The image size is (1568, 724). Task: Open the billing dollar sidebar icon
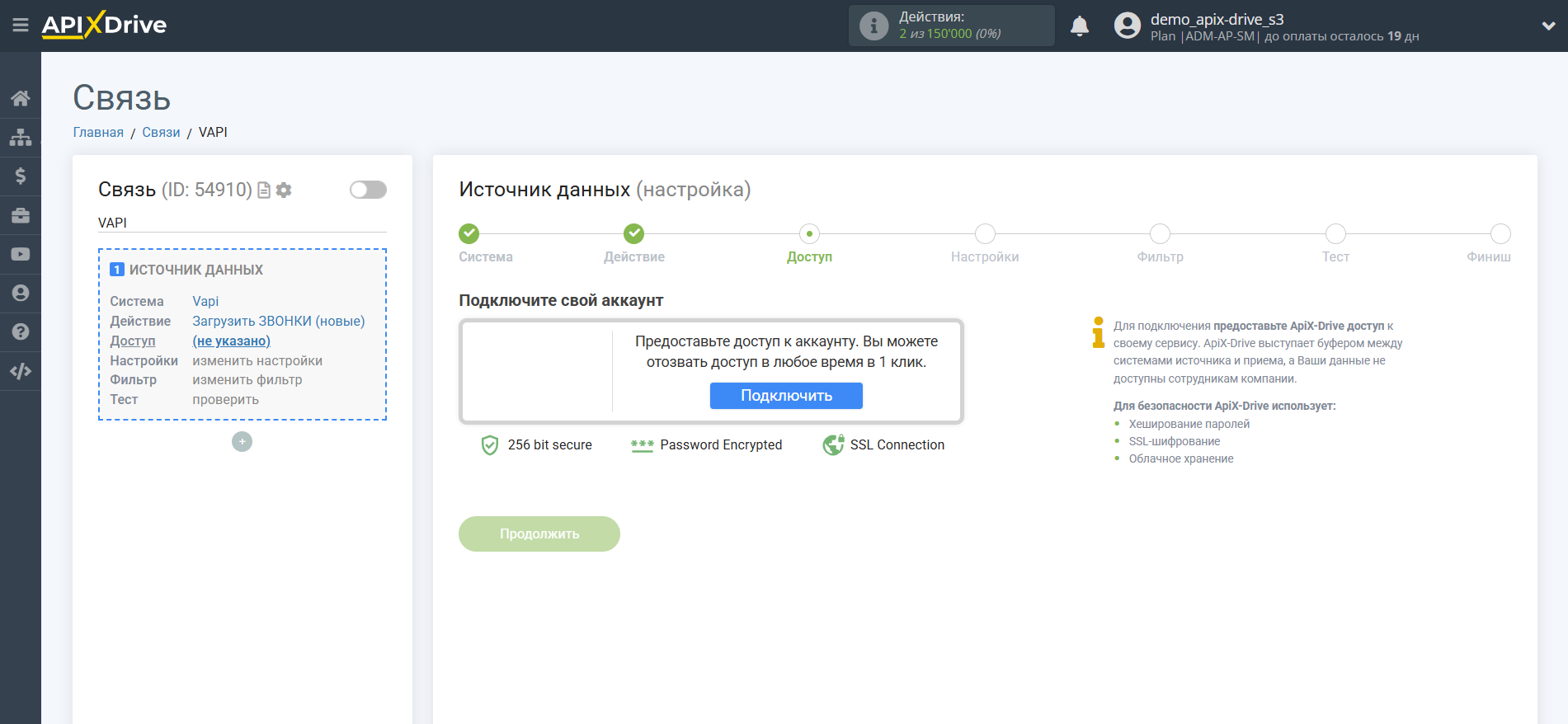tap(21, 176)
